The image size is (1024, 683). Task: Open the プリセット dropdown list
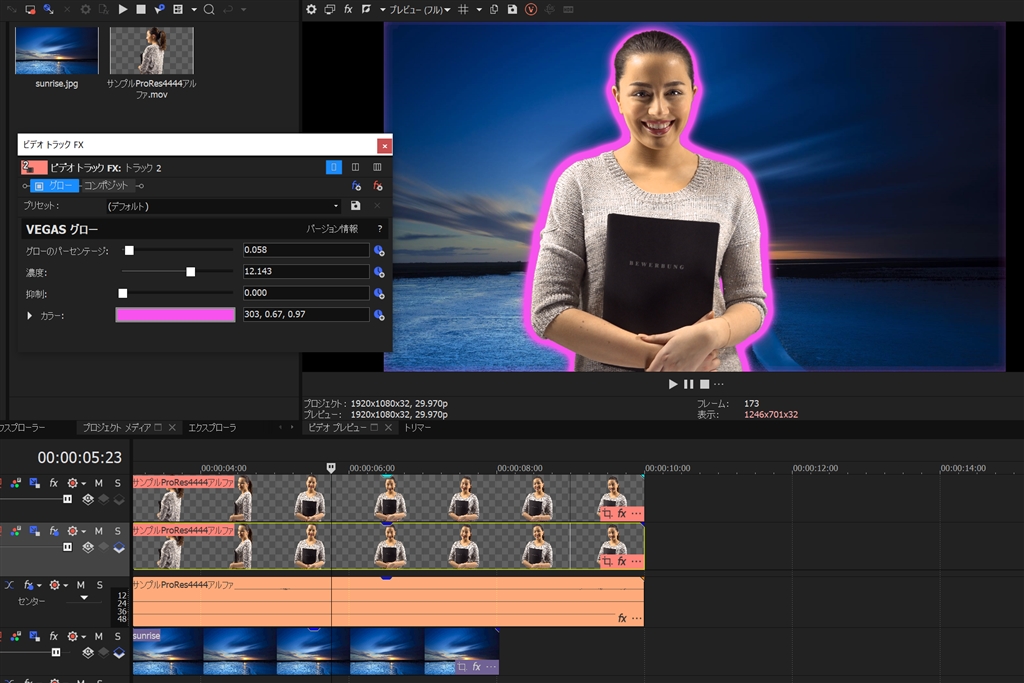335,206
